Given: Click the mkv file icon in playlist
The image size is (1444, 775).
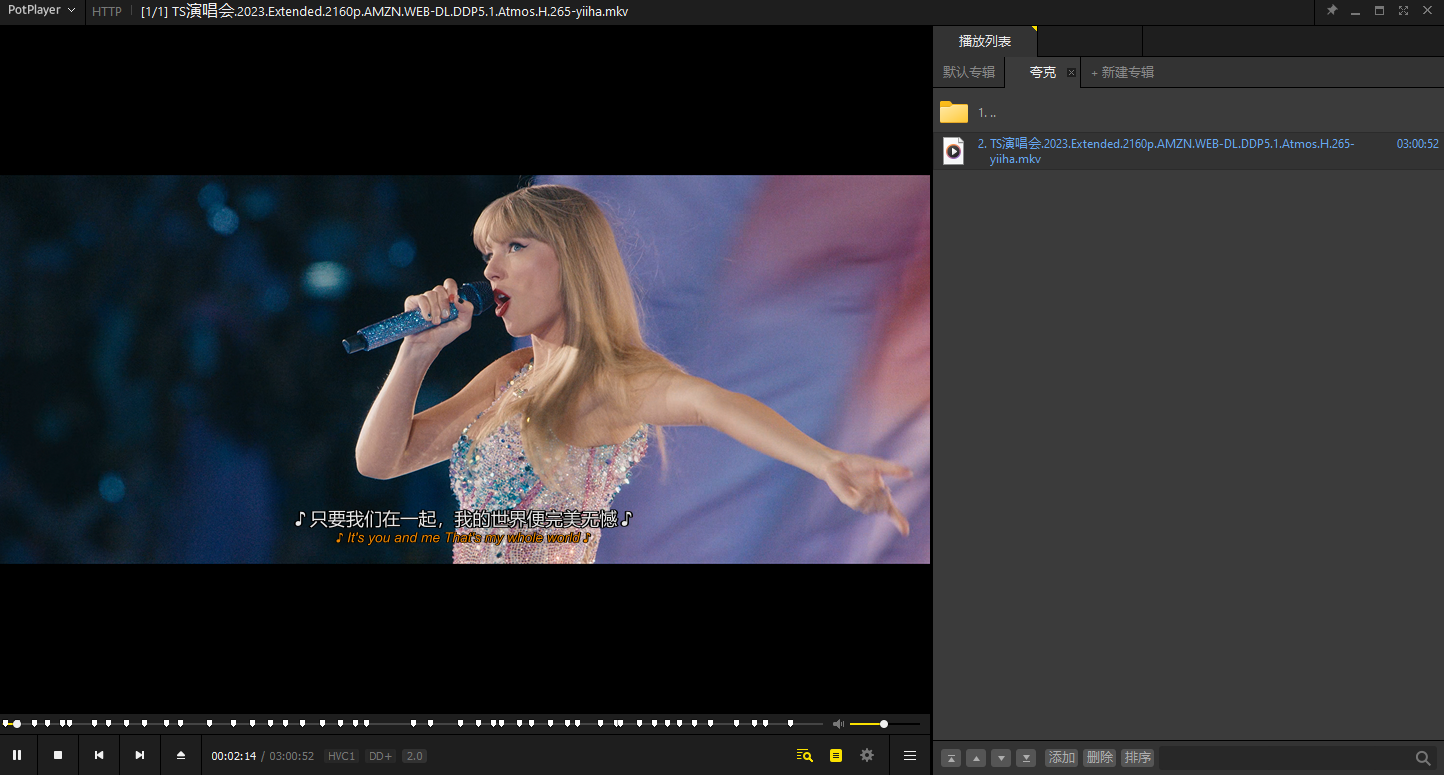Looking at the screenshot, I should click(x=954, y=151).
